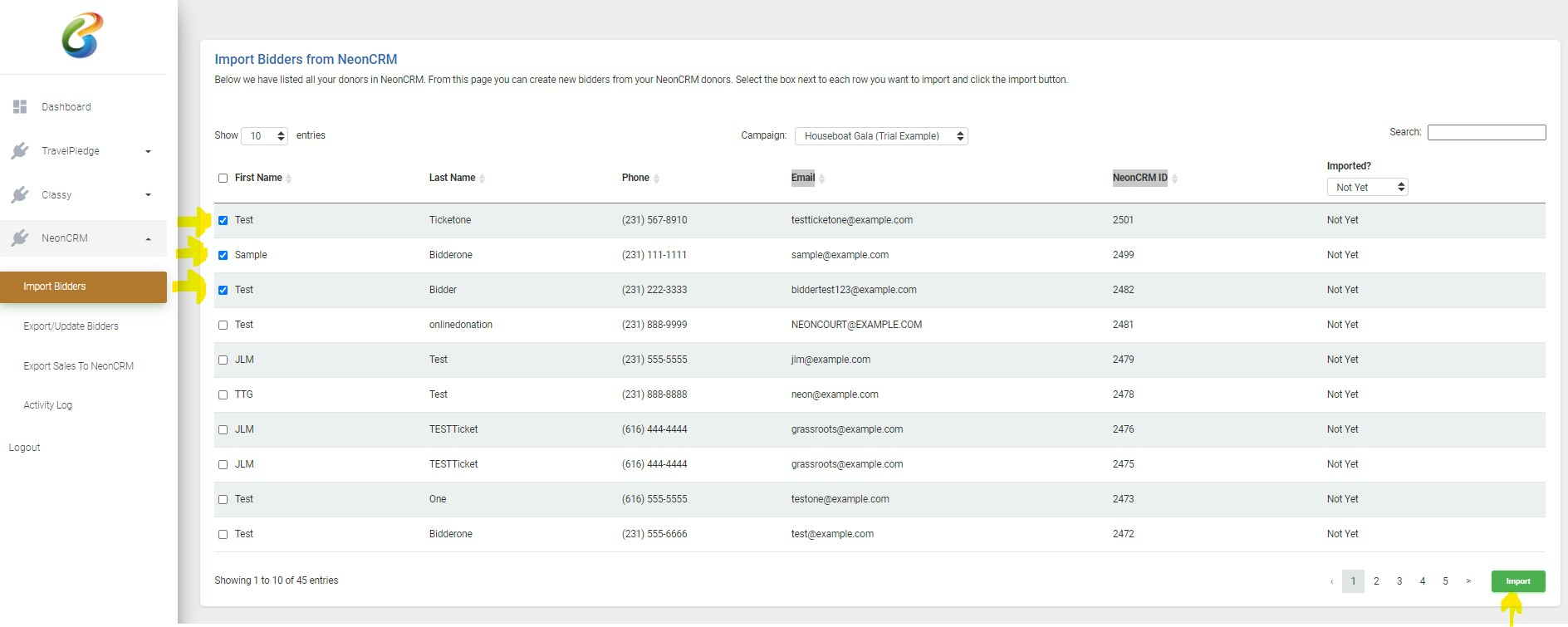Check the row with ID 2472
Screen dimensions: 1568x627
(x=223, y=534)
